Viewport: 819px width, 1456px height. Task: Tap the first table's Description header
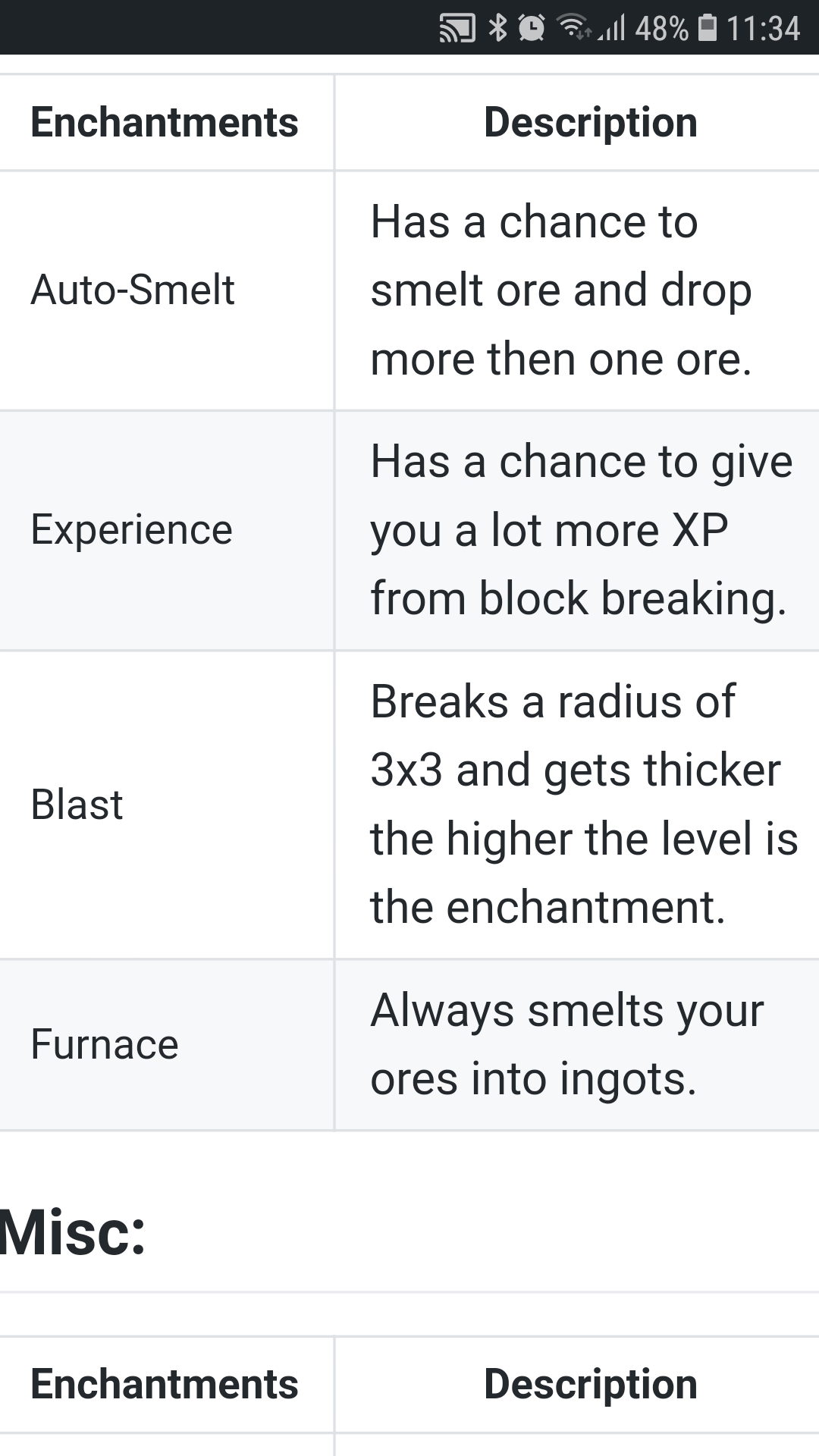tap(591, 122)
